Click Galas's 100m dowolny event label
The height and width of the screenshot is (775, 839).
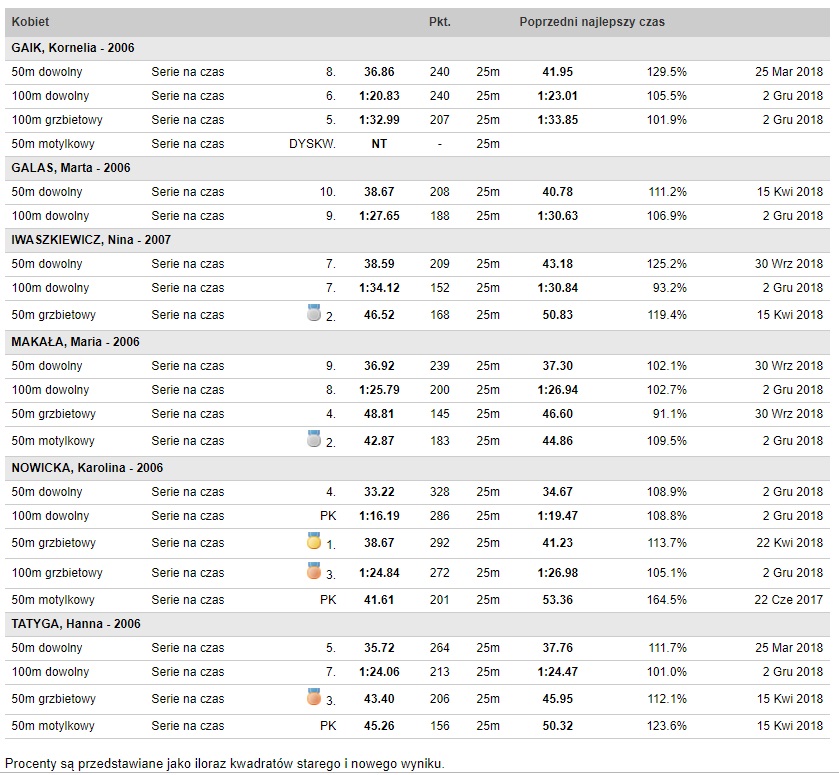pyautogui.click(x=50, y=216)
